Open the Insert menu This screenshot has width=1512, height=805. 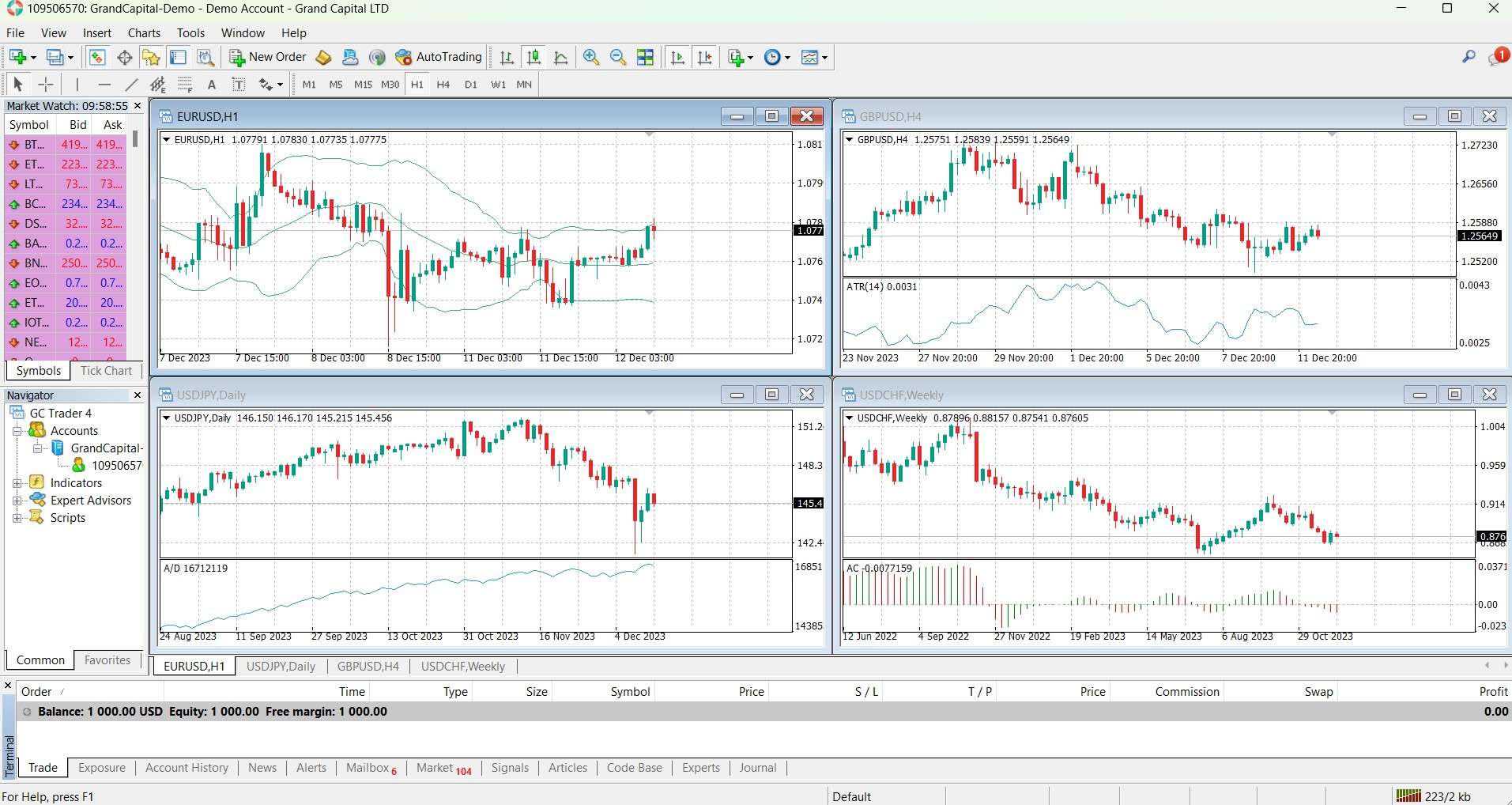[x=97, y=33]
